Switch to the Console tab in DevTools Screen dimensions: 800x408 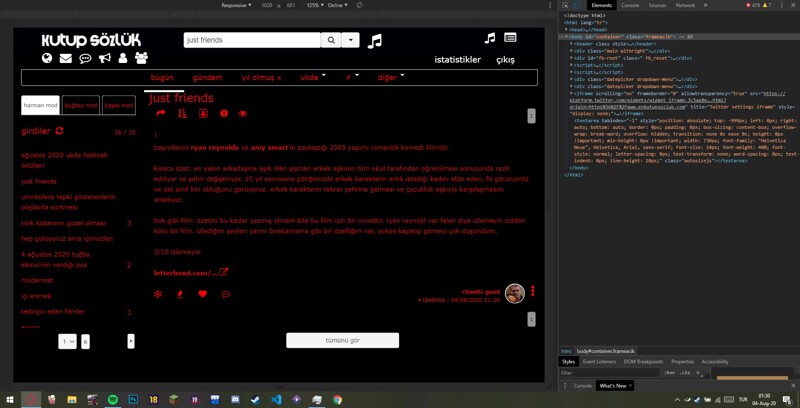(630, 5)
